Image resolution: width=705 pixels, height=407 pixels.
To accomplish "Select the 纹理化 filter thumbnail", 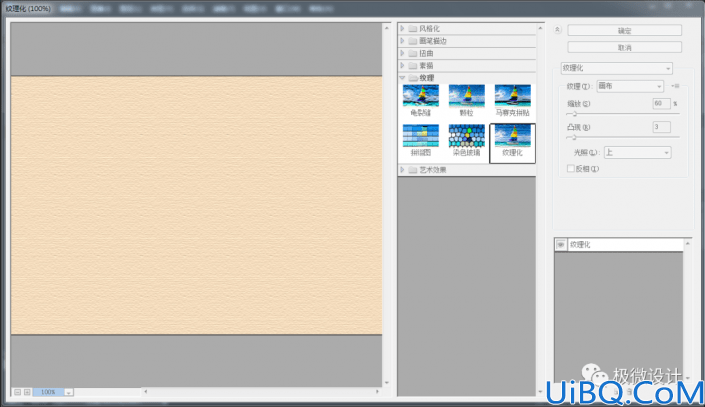I will click(x=513, y=143).
